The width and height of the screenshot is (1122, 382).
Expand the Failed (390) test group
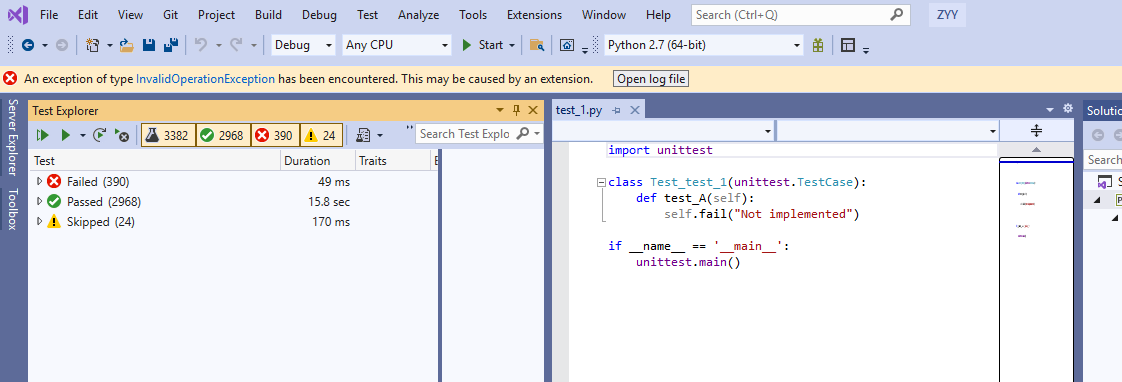[x=39, y=182]
